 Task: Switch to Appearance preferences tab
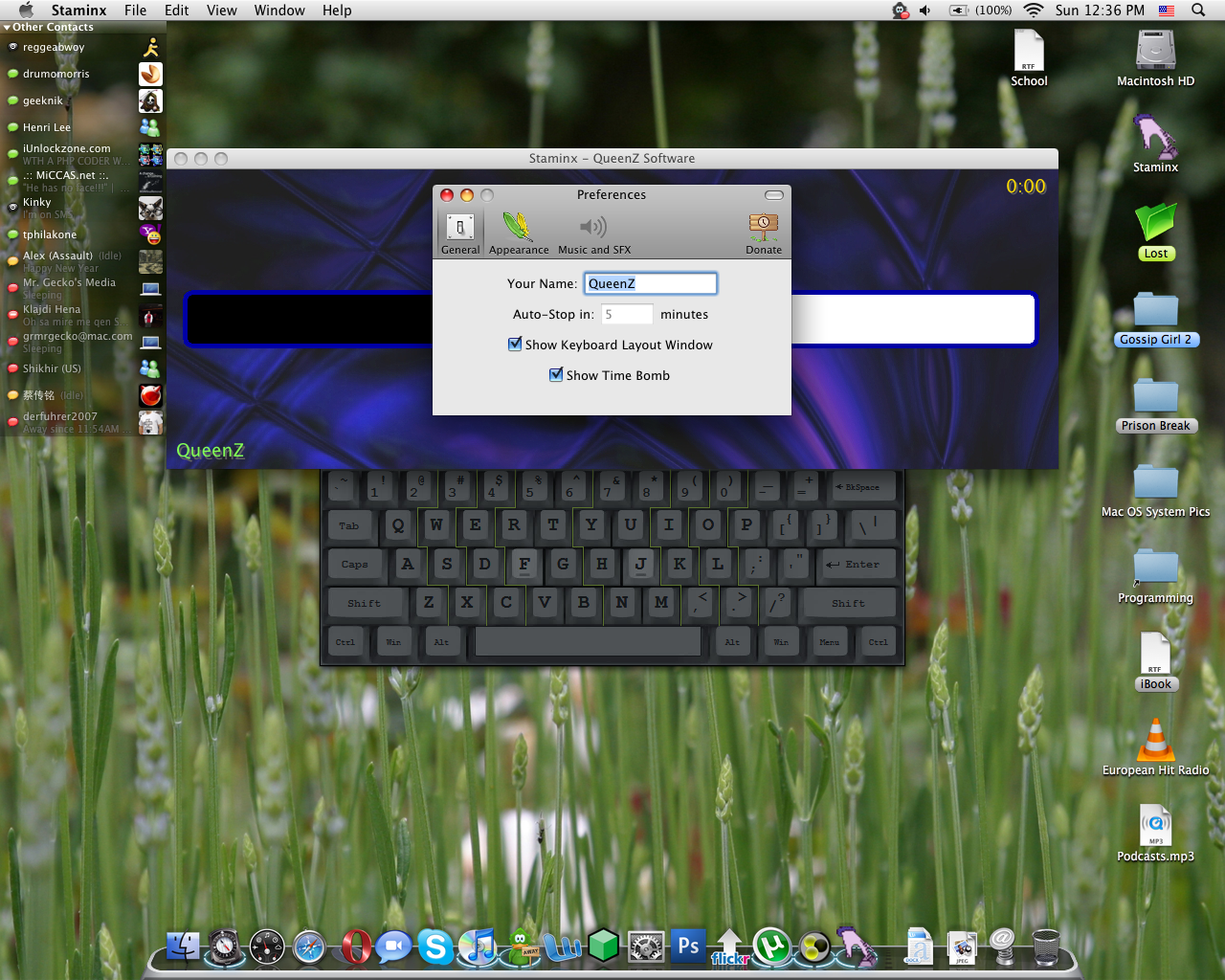tap(519, 233)
